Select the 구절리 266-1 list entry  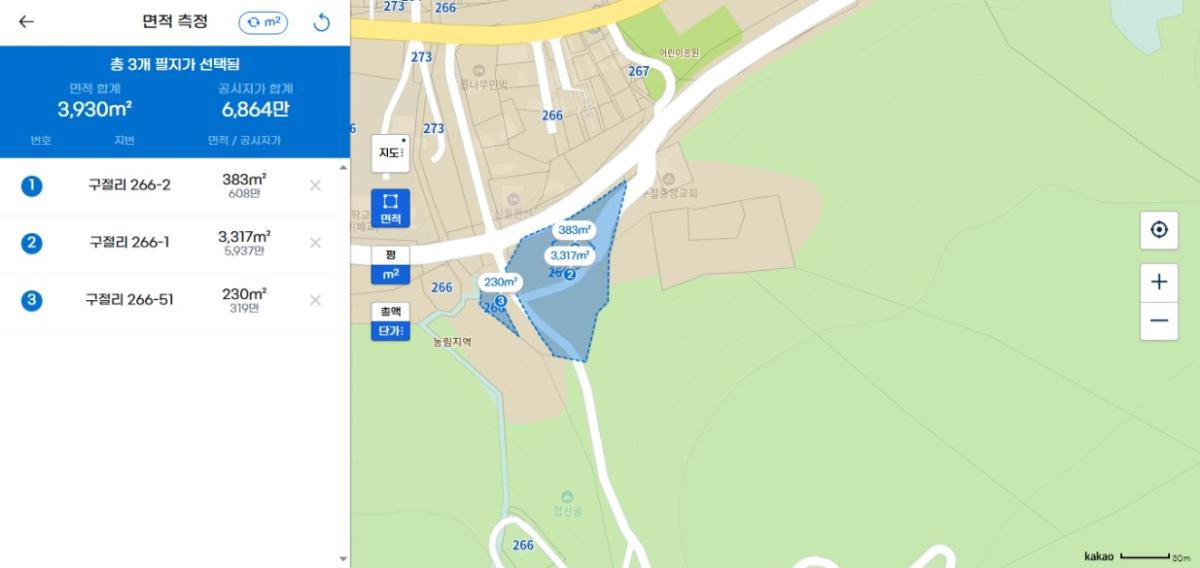tap(175, 243)
